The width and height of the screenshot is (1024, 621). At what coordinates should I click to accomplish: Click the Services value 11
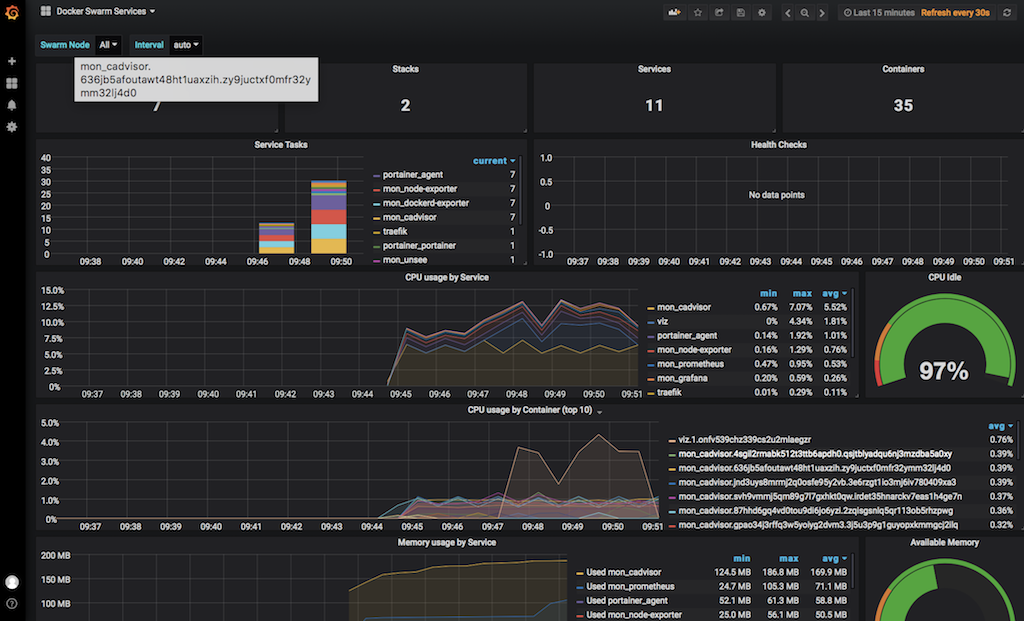click(x=654, y=106)
